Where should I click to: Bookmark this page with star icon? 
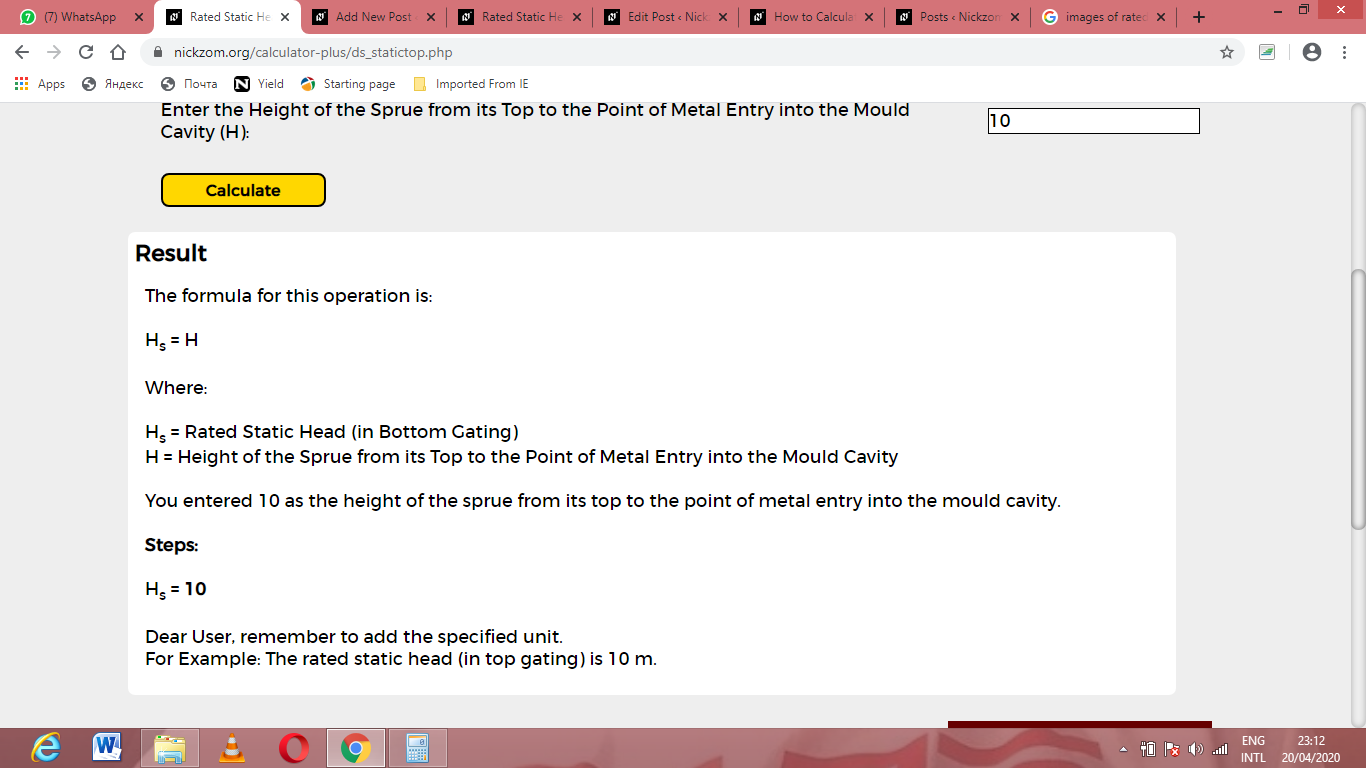pyautogui.click(x=1227, y=52)
